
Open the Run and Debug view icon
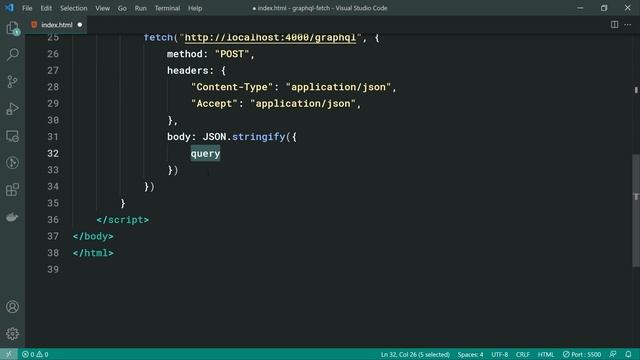(x=12, y=109)
